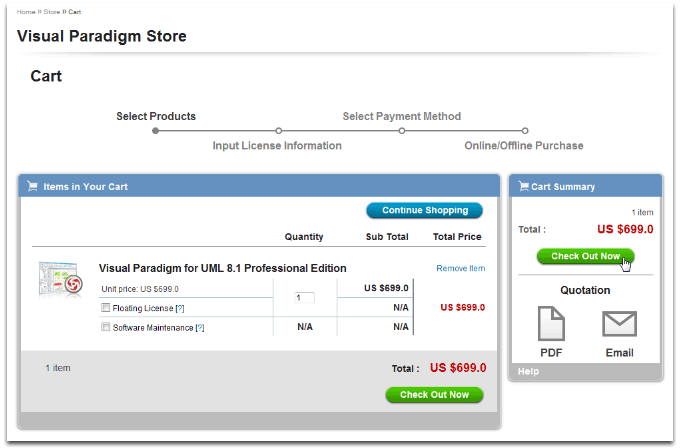Go to Home in the breadcrumb
Viewport: 680px width, 448px height.
(26, 12)
